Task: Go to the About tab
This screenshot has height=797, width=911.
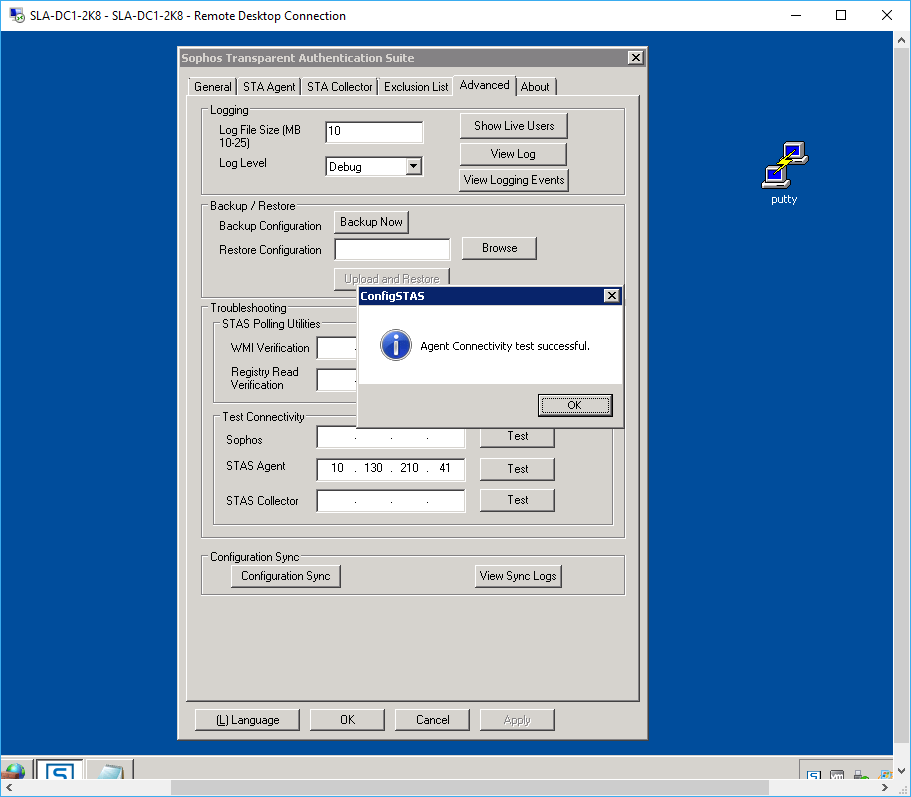Action: [535, 87]
